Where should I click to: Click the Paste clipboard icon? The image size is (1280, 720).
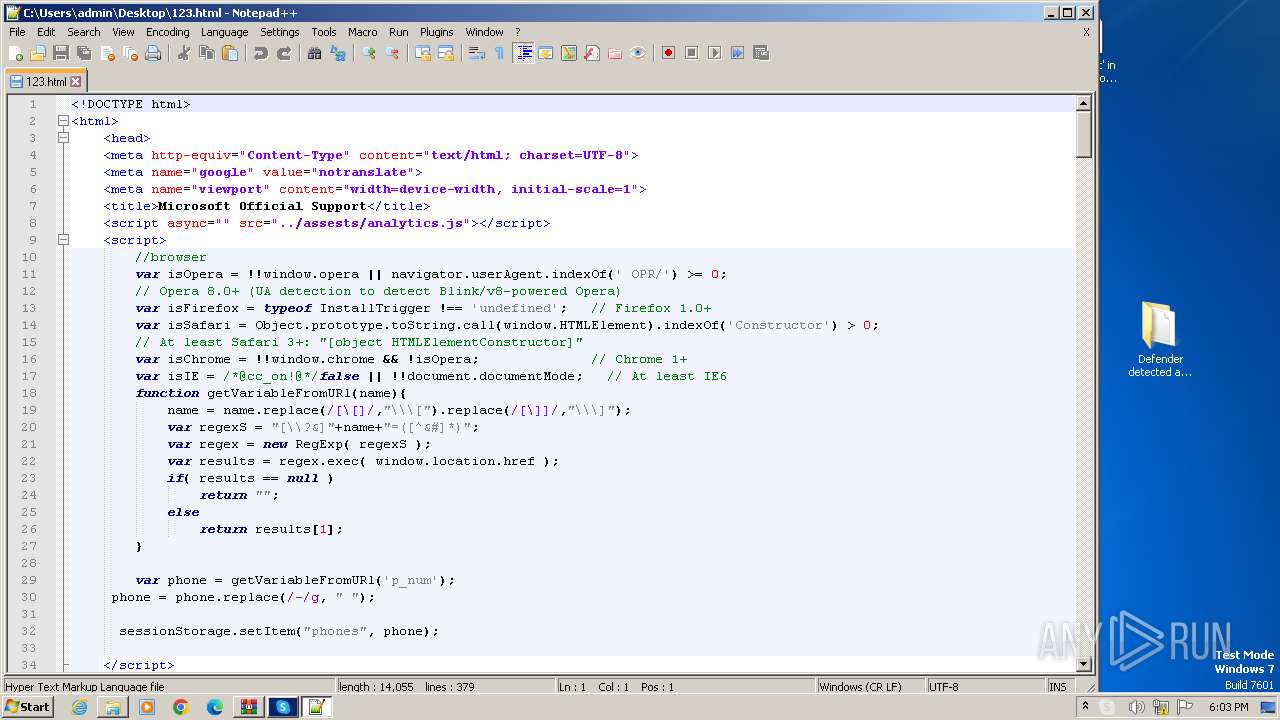pos(230,53)
